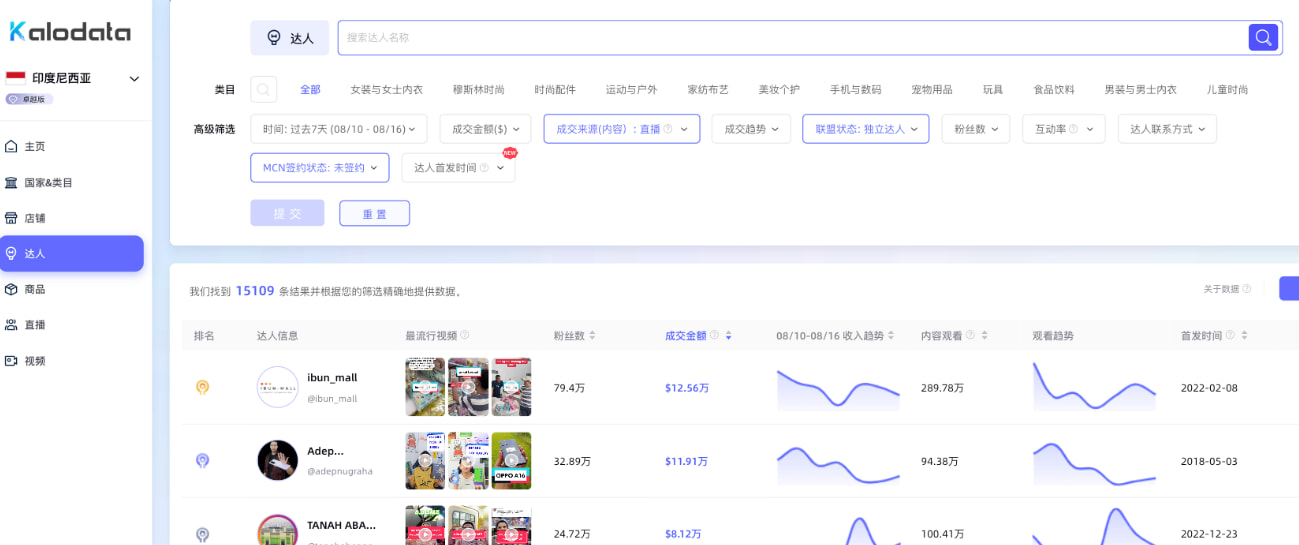Viewport: 1299px width, 545px height.
Task: Click the ibun_mall avatar
Action: (x=277, y=387)
